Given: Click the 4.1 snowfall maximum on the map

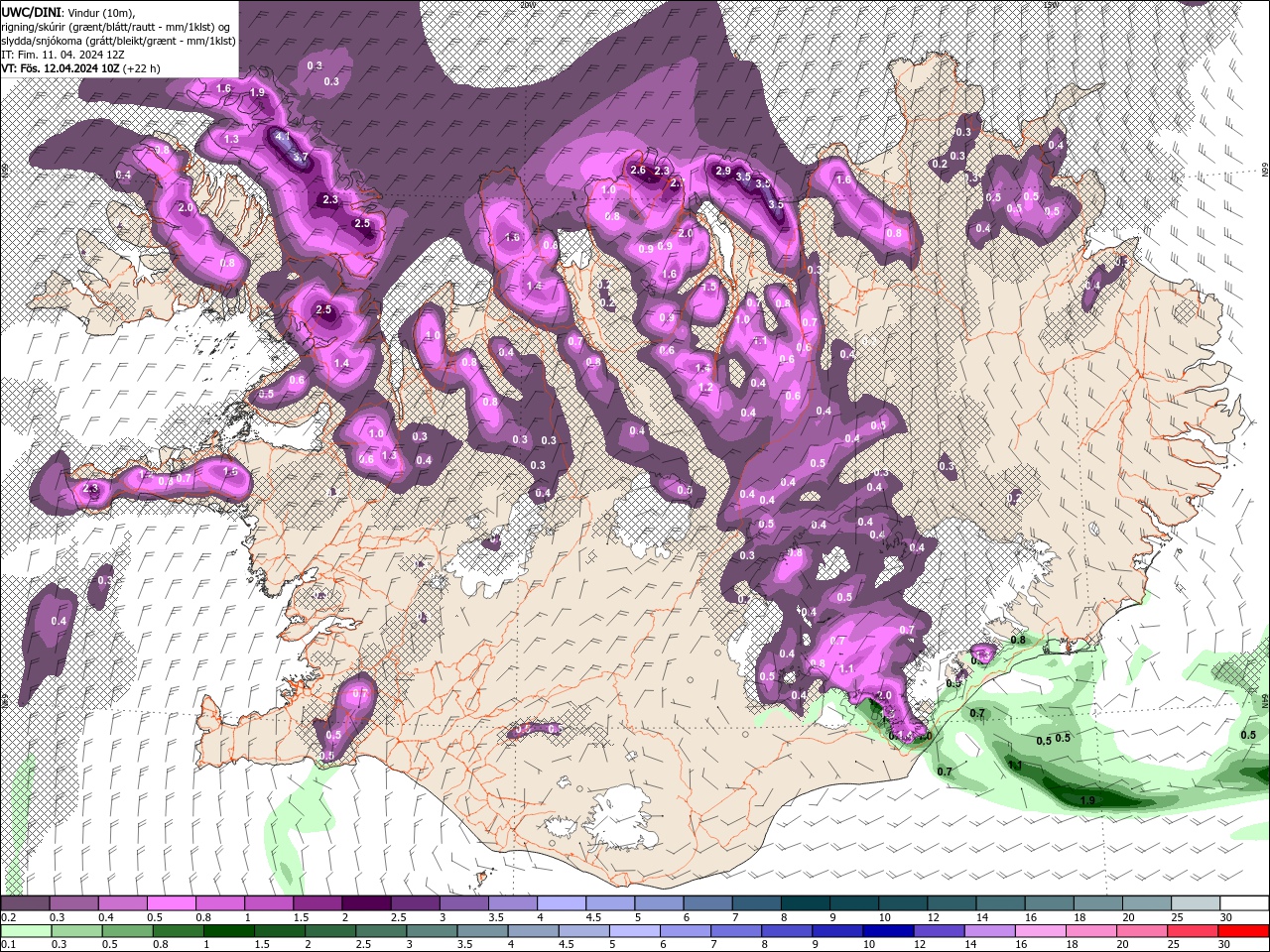Looking at the screenshot, I should click(282, 137).
